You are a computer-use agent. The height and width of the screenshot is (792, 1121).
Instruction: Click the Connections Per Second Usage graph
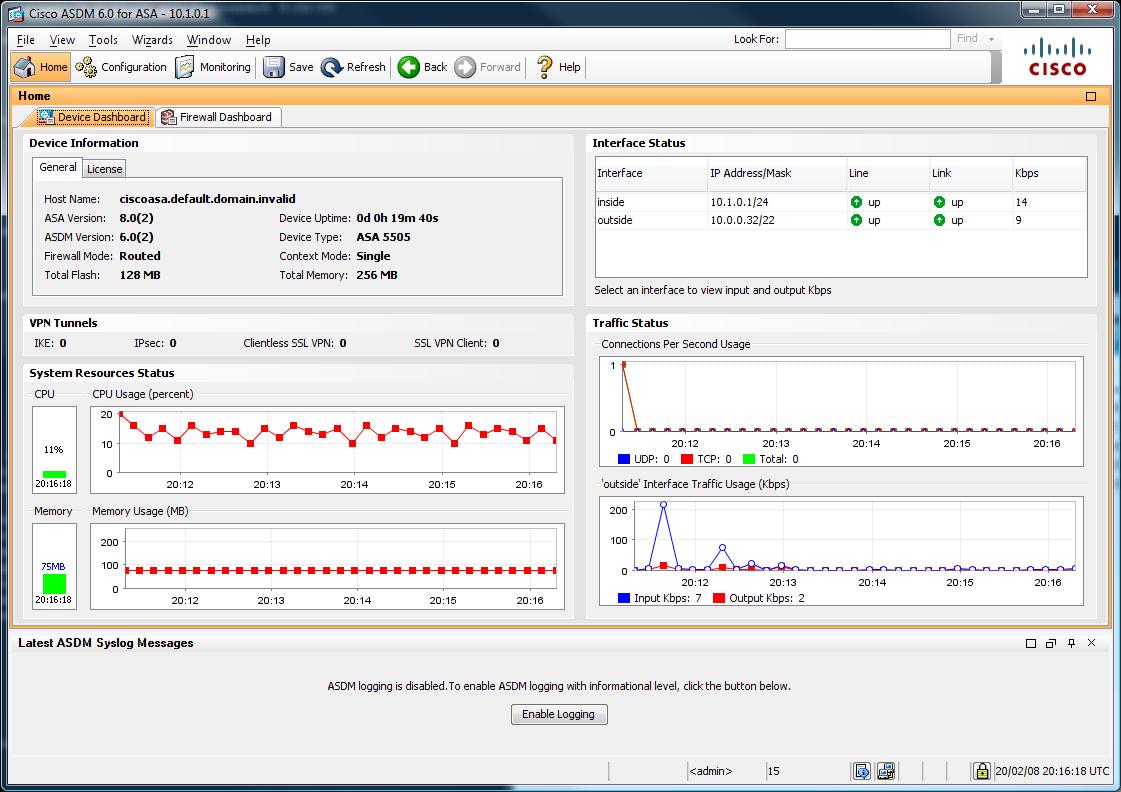[841, 411]
